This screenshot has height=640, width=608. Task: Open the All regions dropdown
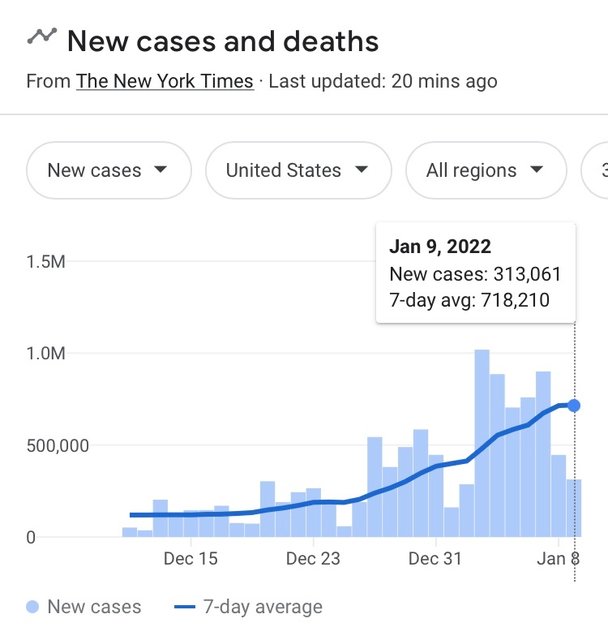484,170
